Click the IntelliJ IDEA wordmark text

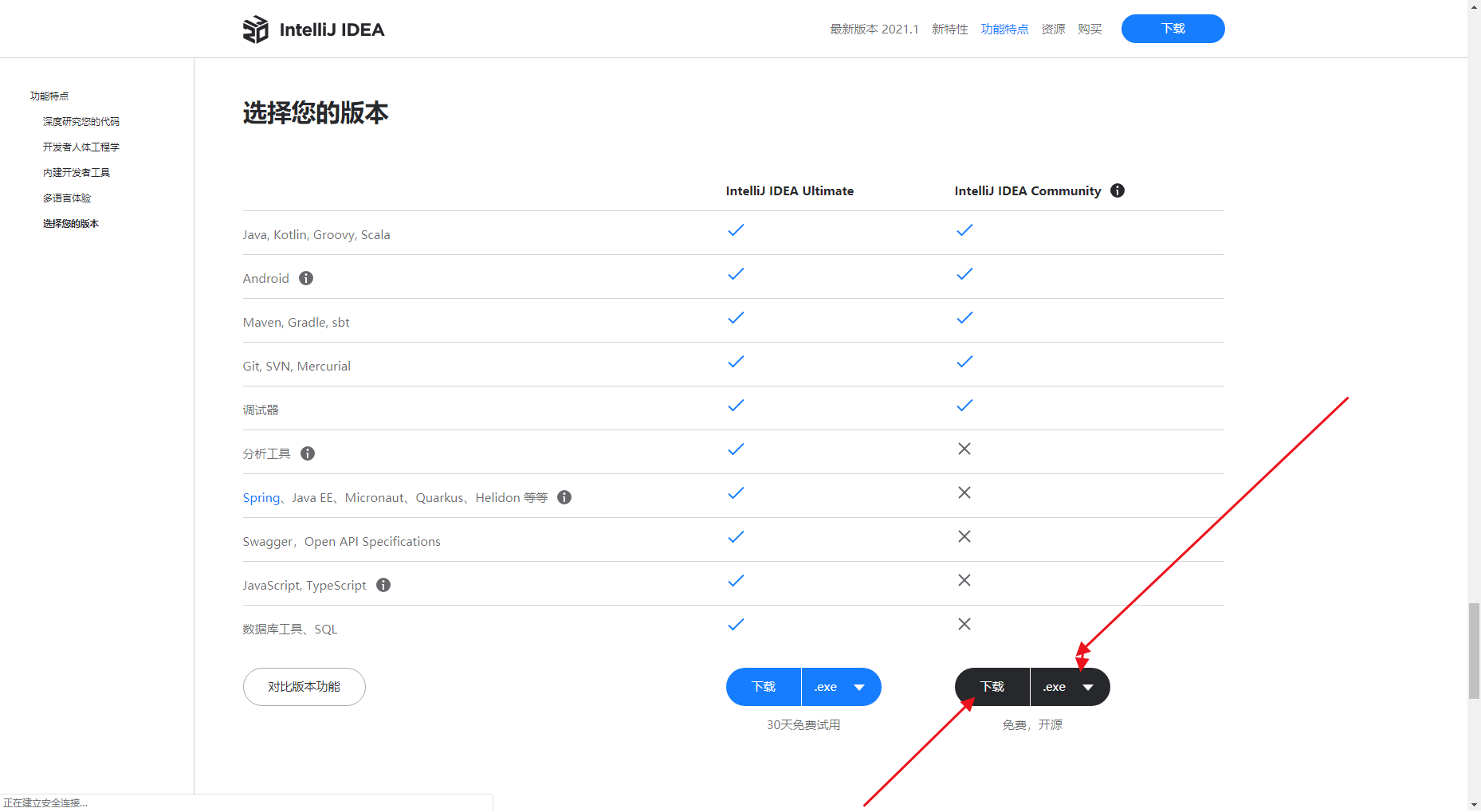click(x=332, y=29)
